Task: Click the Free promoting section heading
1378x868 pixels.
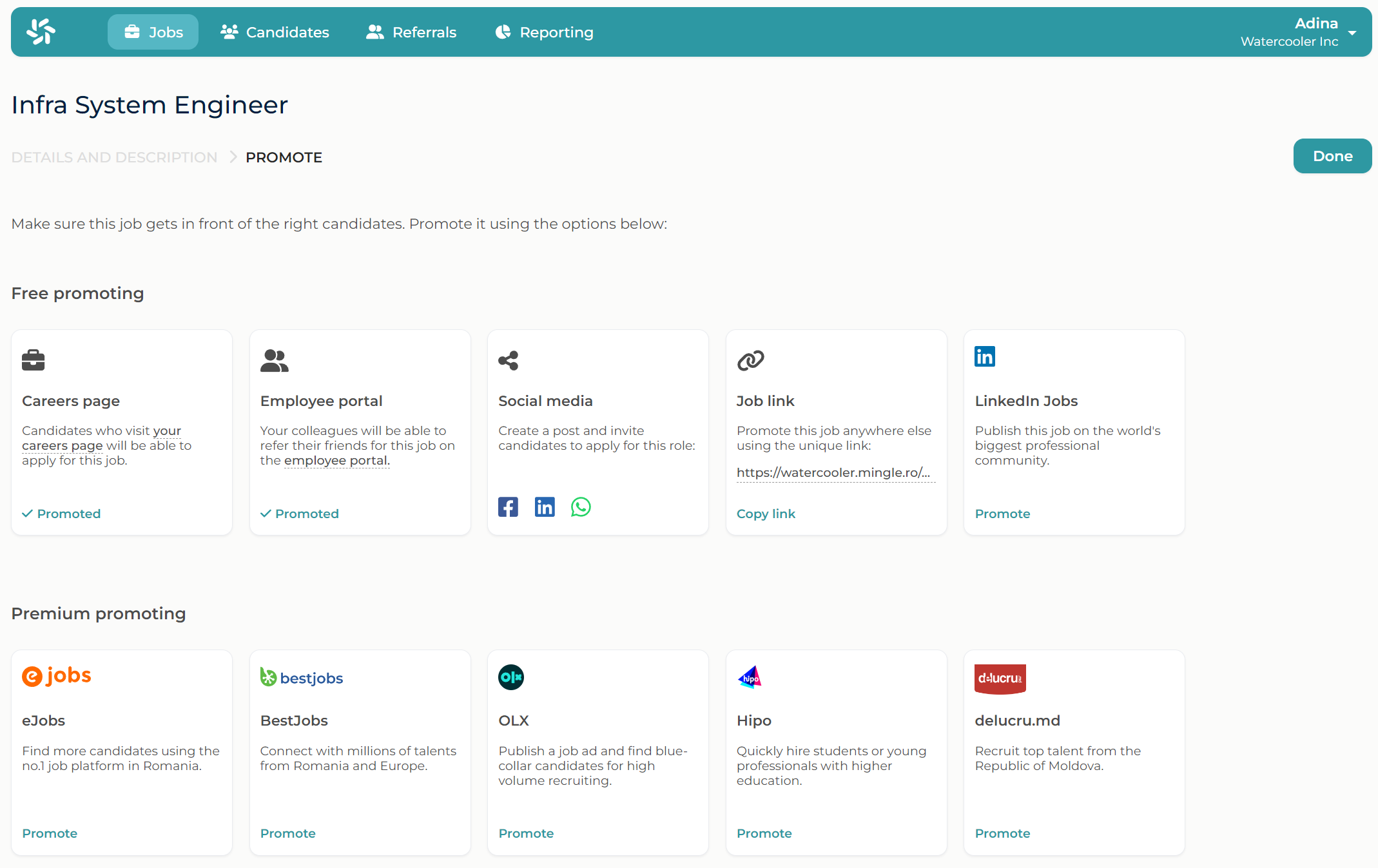Action: [77, 293]
